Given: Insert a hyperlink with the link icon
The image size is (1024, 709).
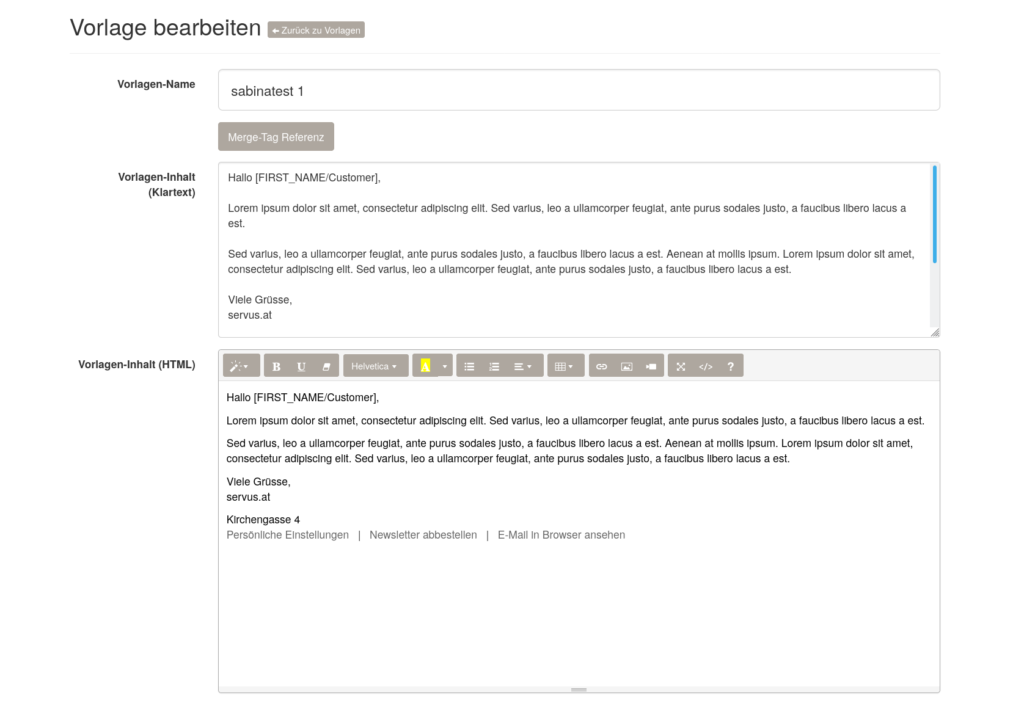Looking at the screenshot, I should coord(601,366).
